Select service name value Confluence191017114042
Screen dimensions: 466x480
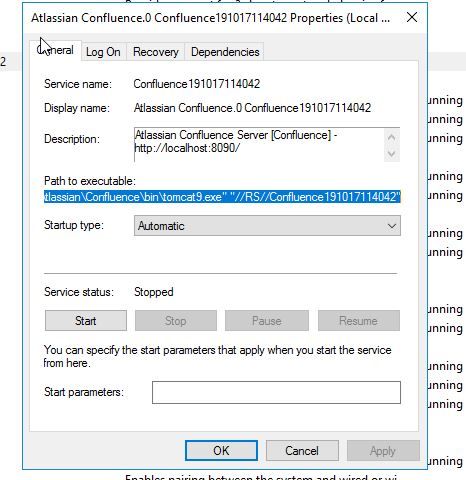(197, 84)
